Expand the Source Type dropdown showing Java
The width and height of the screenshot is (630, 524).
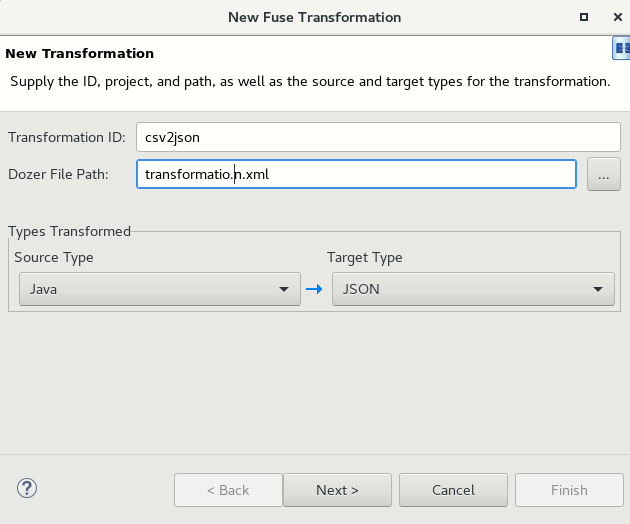click(x=159, y=290)
